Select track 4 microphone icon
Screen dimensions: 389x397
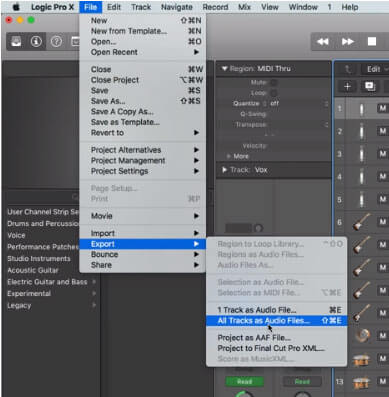[x=362, y=177]
